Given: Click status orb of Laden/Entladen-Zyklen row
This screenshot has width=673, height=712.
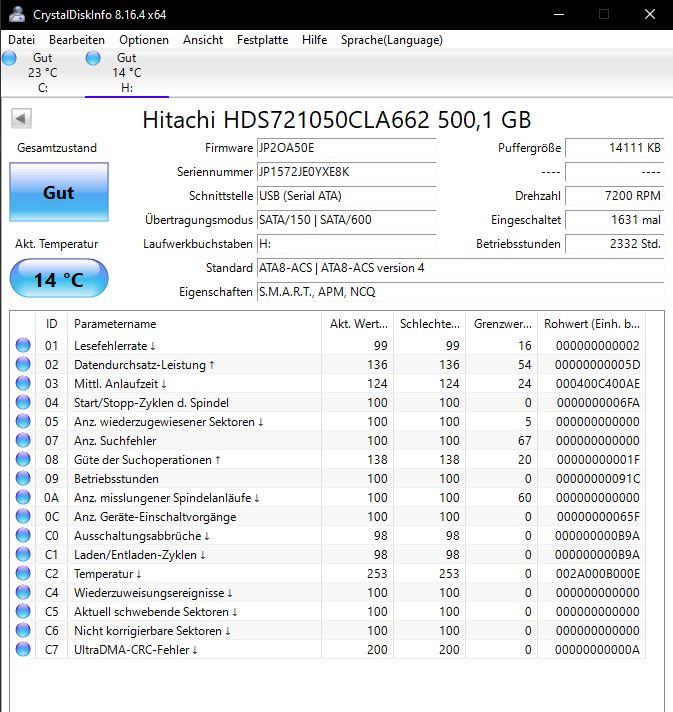Looking at the screenshot, I should point(23,555).
